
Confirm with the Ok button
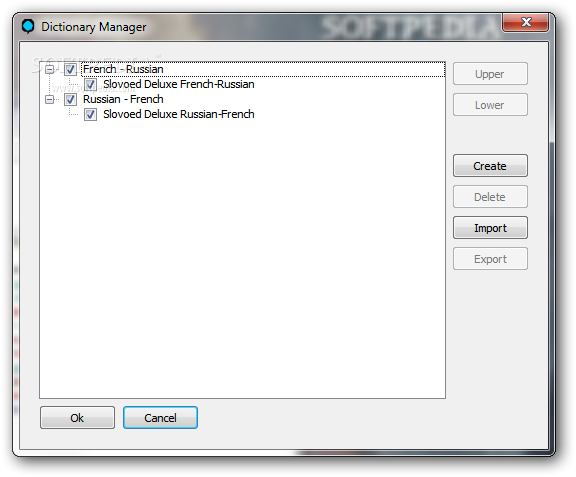(x=77, y=417)
